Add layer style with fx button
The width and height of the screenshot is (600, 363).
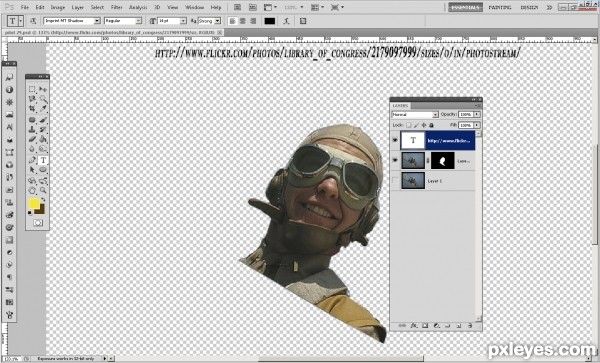414,326
